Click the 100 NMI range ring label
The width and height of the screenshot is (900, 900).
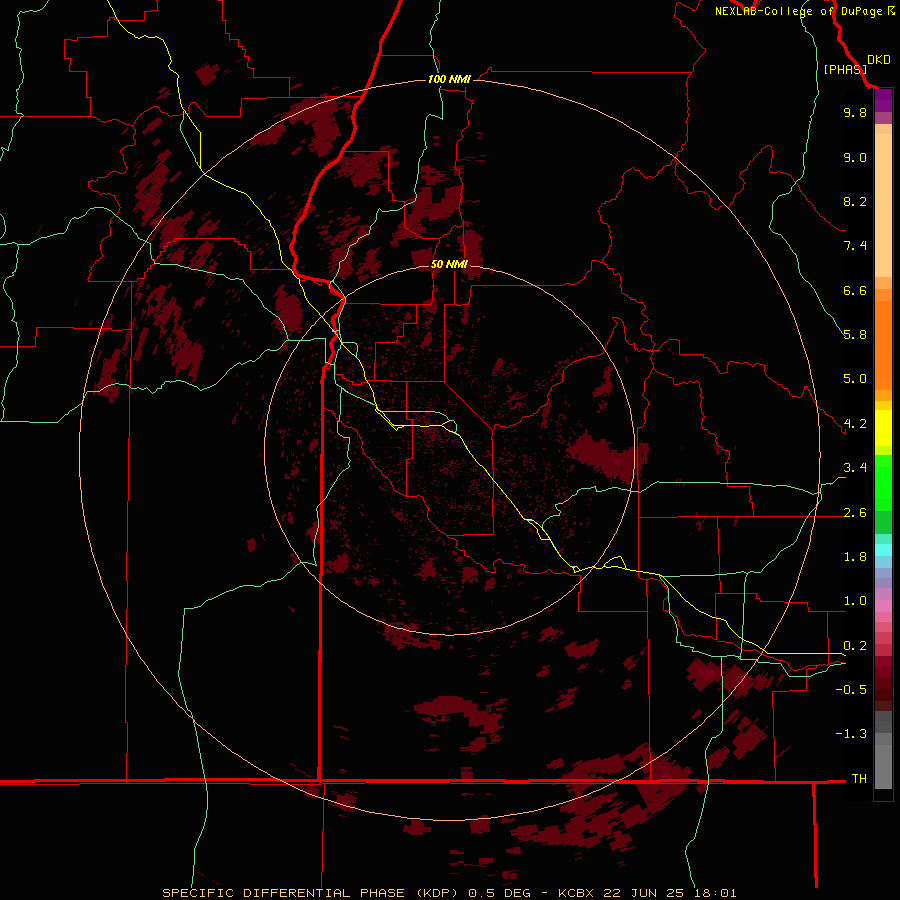click(449, 79)
